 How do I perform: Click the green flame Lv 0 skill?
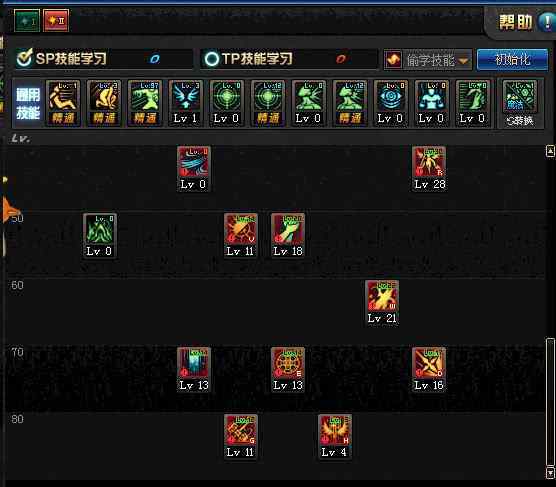(100, 229)
